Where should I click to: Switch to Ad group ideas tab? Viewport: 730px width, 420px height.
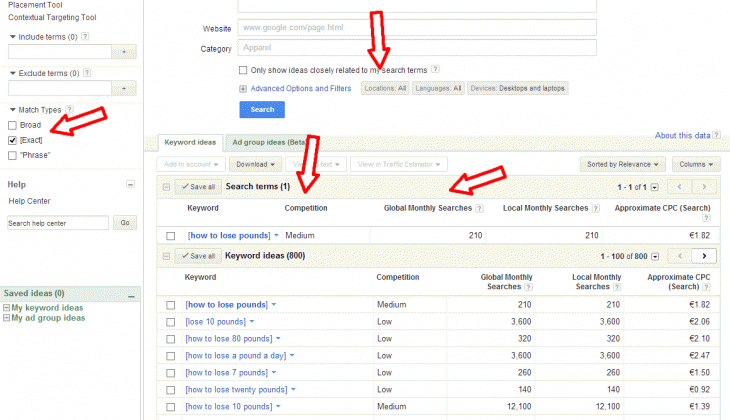pyautogui.click(x=263, y=142)
